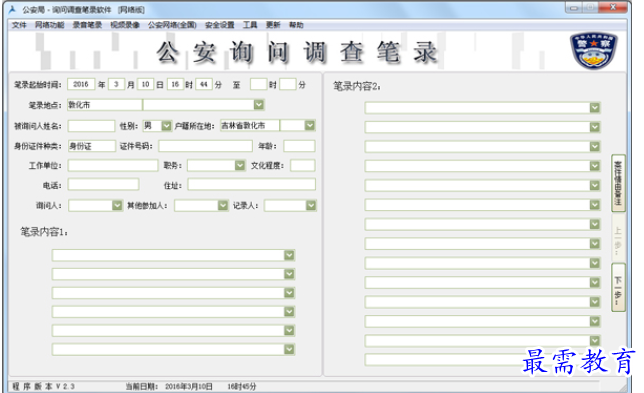This screenshot has width=644, height=393.
Task: Click the 当前日期 2016年3月10日 status text
Action: point(169,386)
